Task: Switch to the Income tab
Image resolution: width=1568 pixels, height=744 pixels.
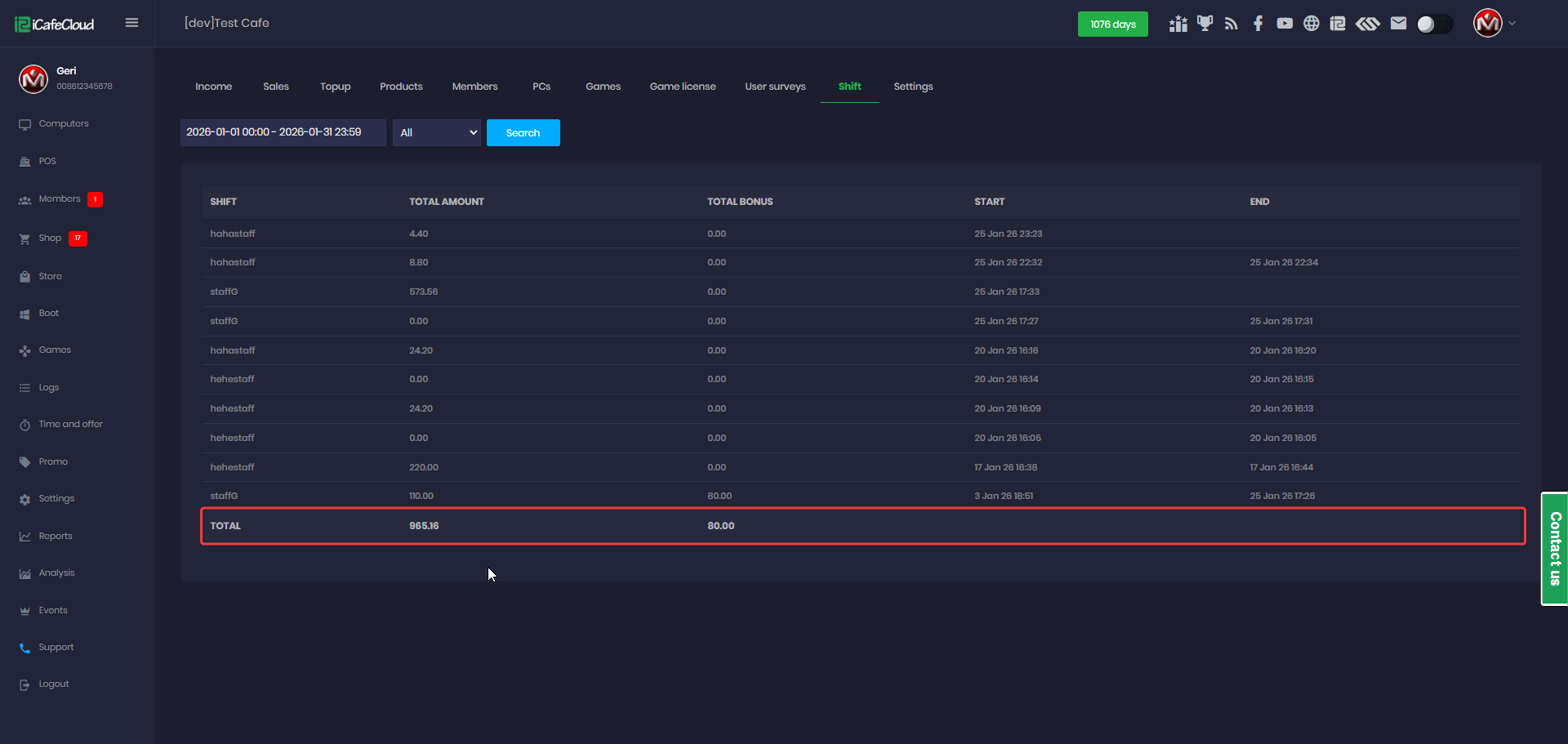Action: (213, 87)
